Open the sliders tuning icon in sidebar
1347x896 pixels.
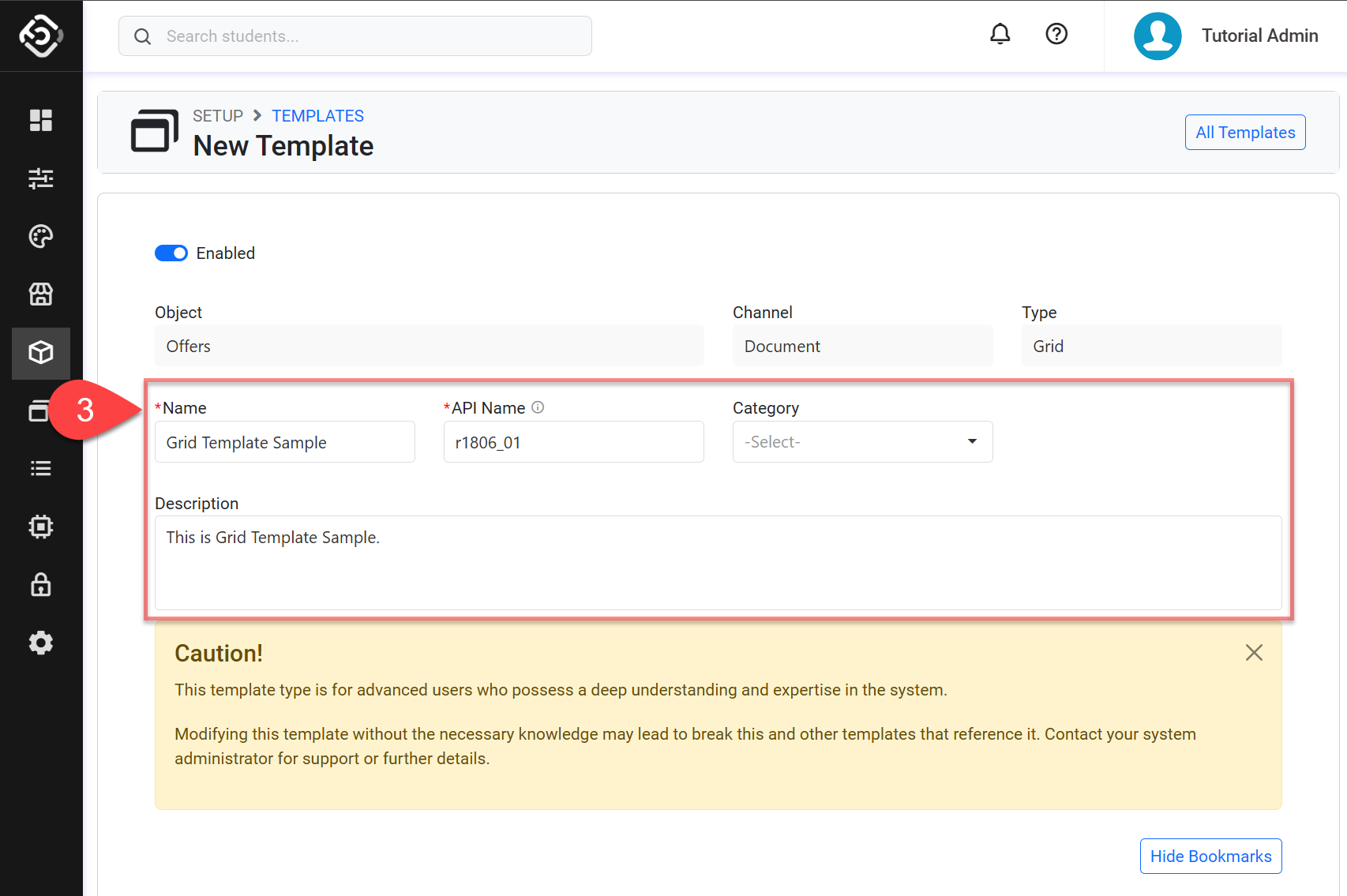point(41,178)
